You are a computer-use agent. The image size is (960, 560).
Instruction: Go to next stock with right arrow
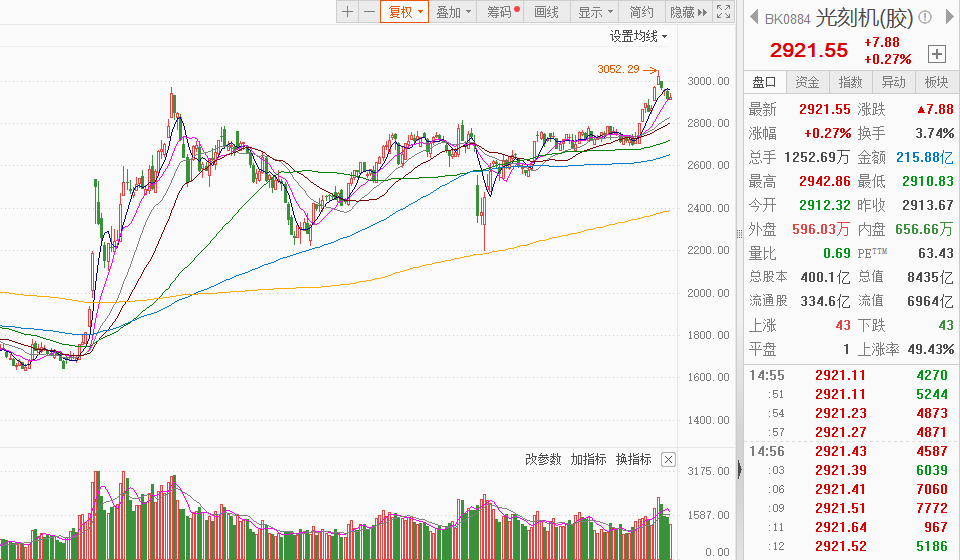tap(947, 17)
